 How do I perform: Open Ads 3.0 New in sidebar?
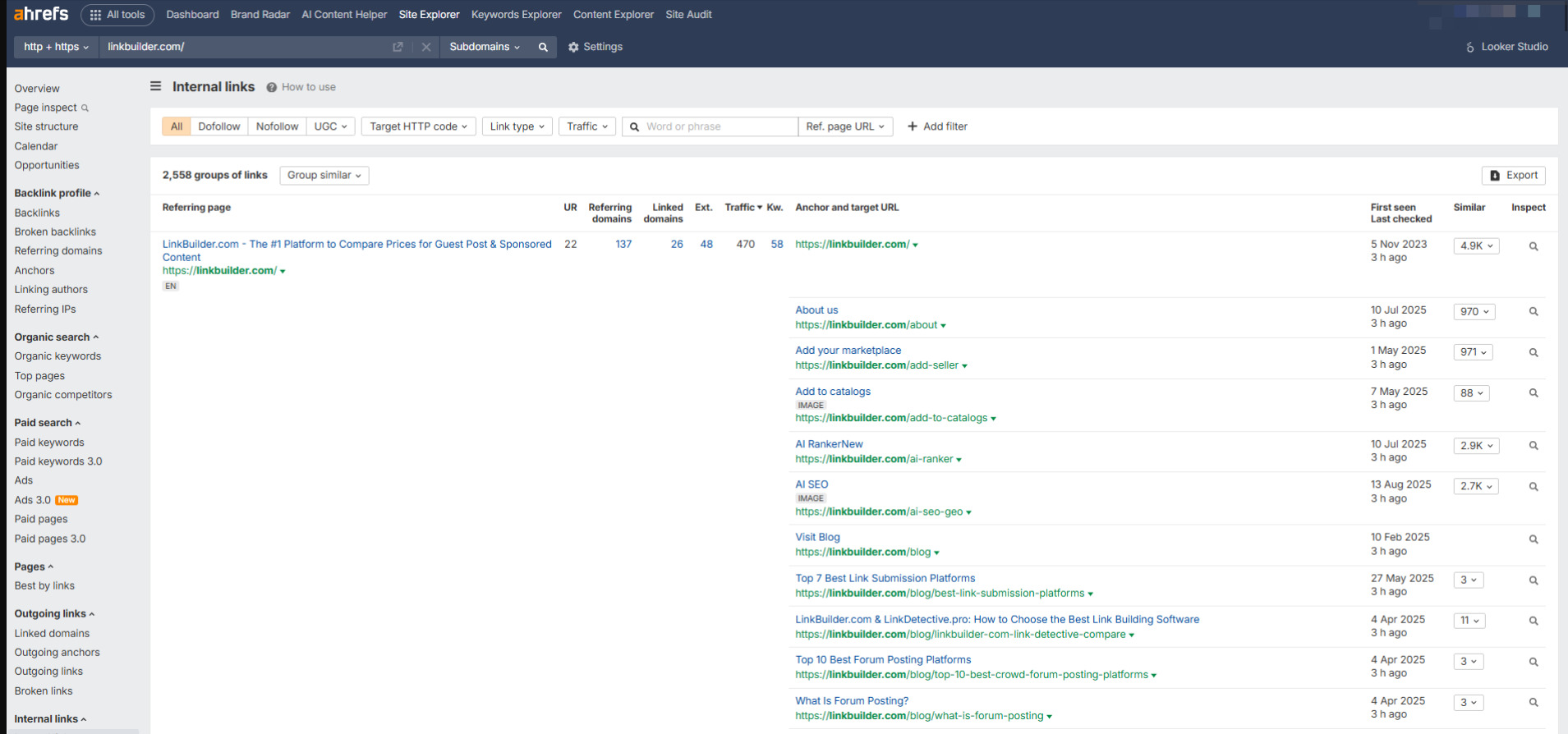click(45, 500)
